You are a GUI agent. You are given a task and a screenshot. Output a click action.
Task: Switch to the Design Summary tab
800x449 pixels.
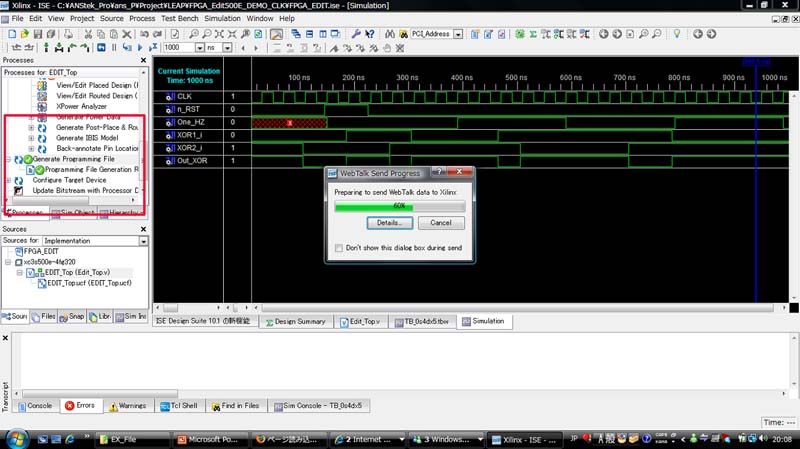[x=295, y=321]
